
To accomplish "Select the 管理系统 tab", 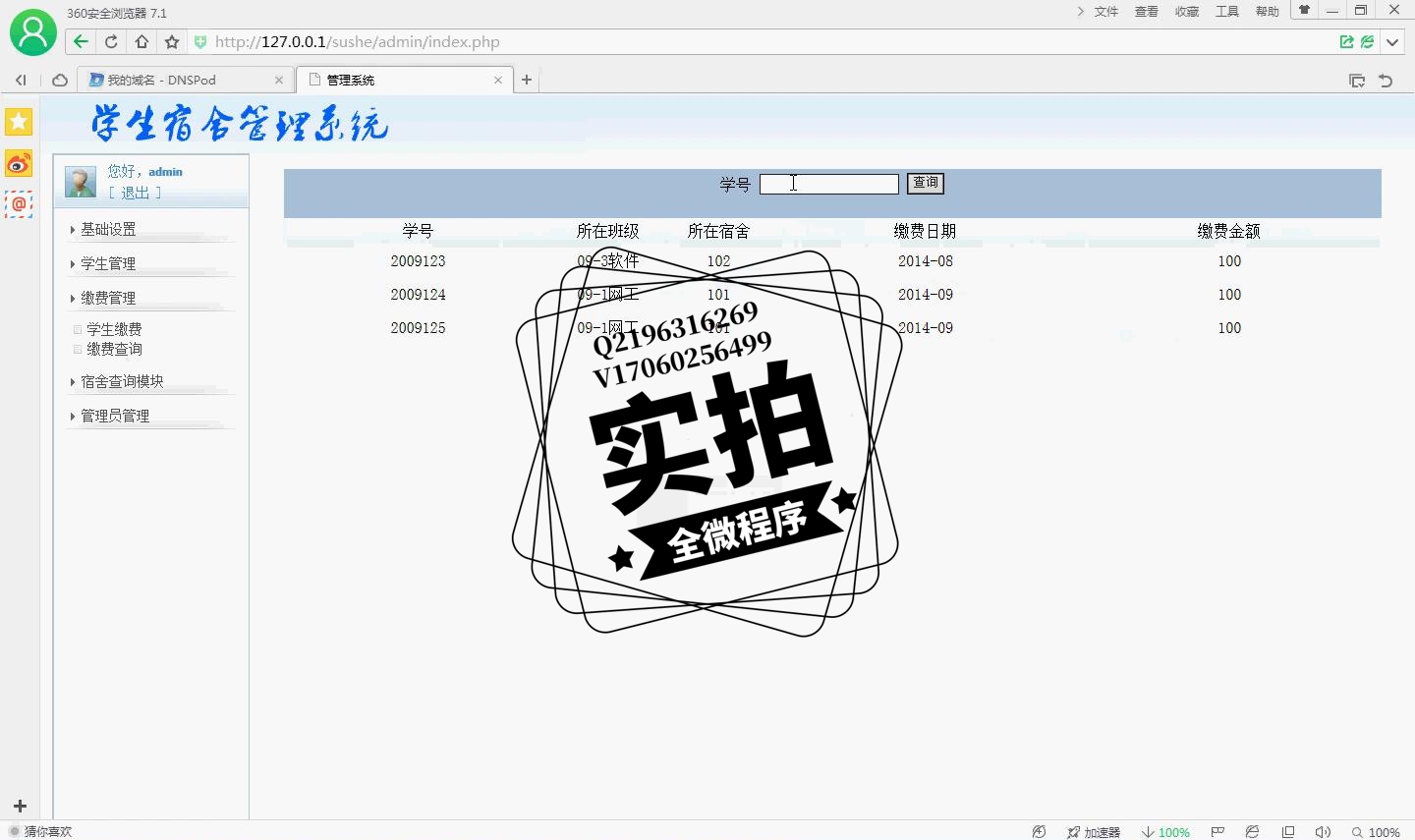I will 403,80.
